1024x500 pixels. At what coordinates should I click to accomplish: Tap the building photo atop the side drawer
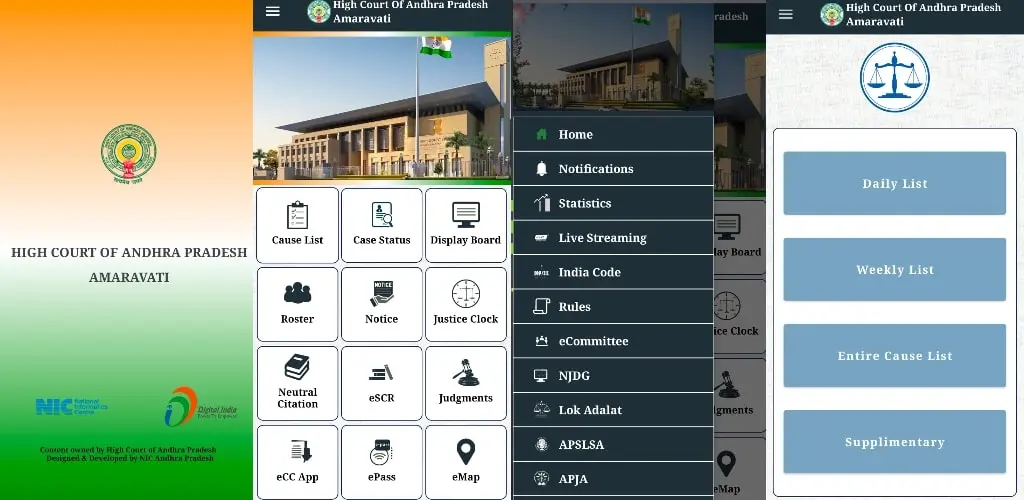[x=613, y=57]
